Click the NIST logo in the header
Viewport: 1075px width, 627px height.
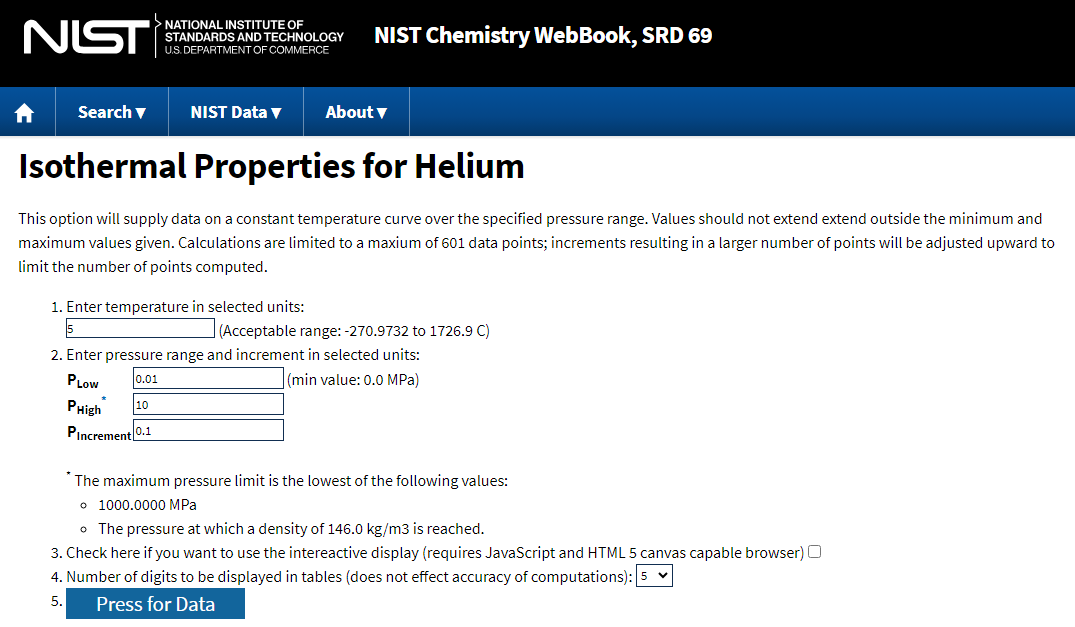click(86, 36)
